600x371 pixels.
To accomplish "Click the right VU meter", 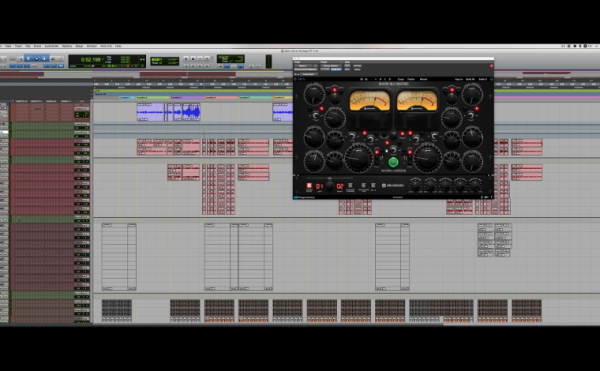I will click(x=417, y=101).
